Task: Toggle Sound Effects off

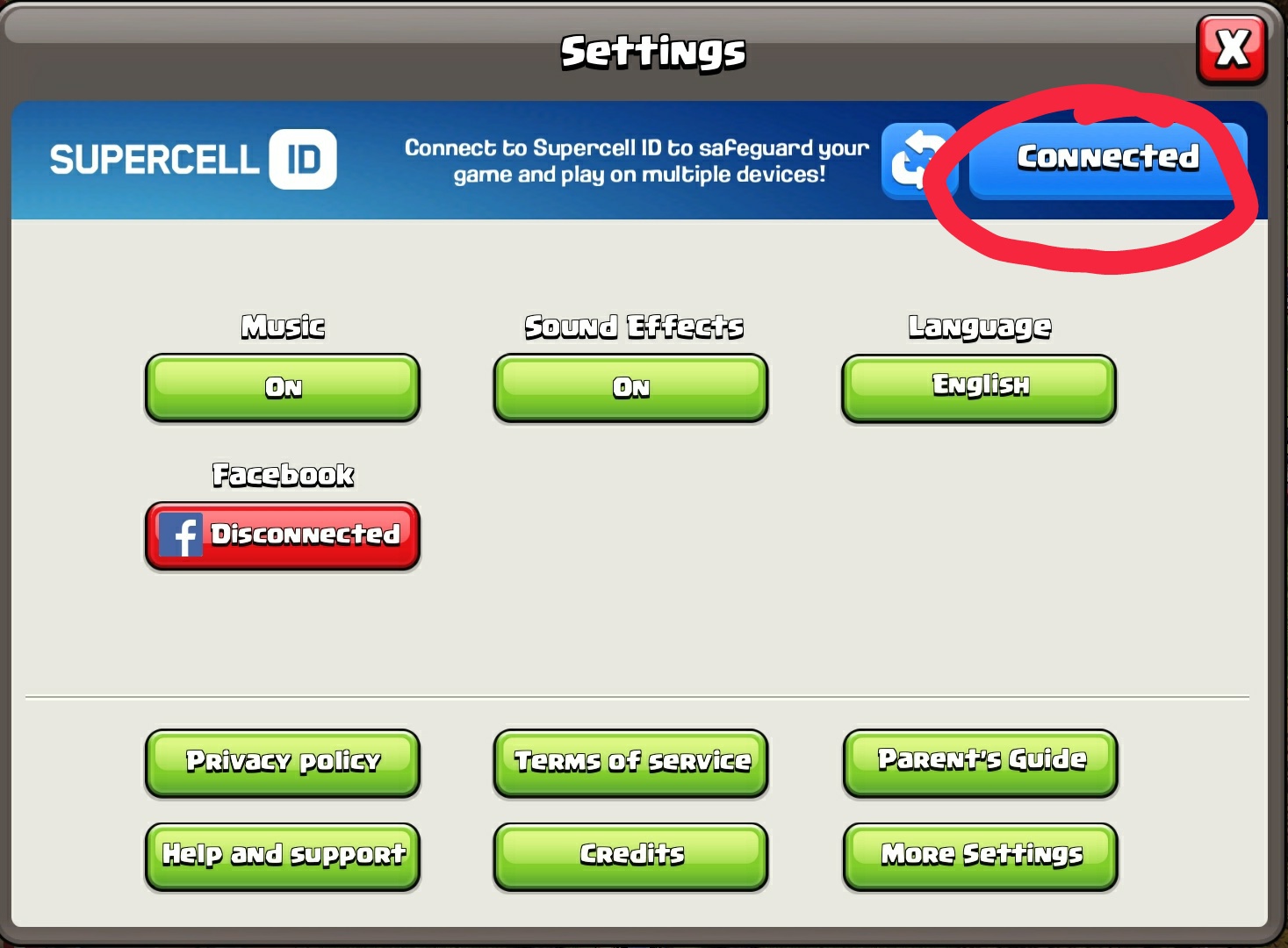Action: click(x=630, y=388)
